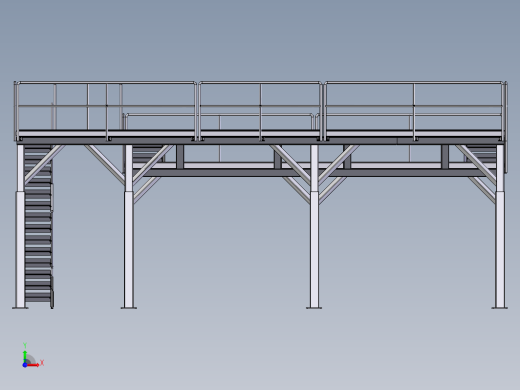Select top rail of the middle guardrail section
The image size is (520, 390).
(260, 82)
